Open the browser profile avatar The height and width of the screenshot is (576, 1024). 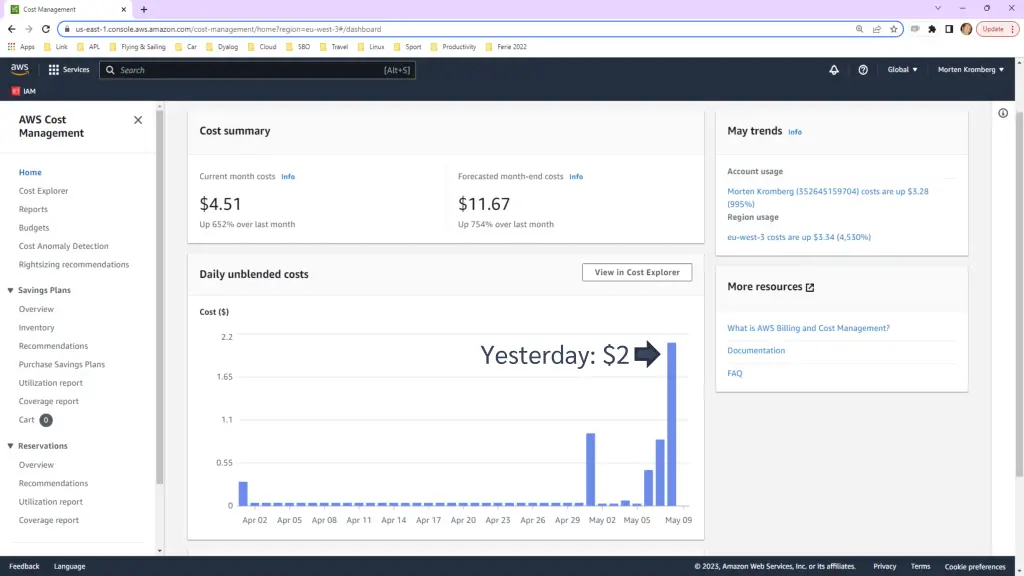click(967, 29)
